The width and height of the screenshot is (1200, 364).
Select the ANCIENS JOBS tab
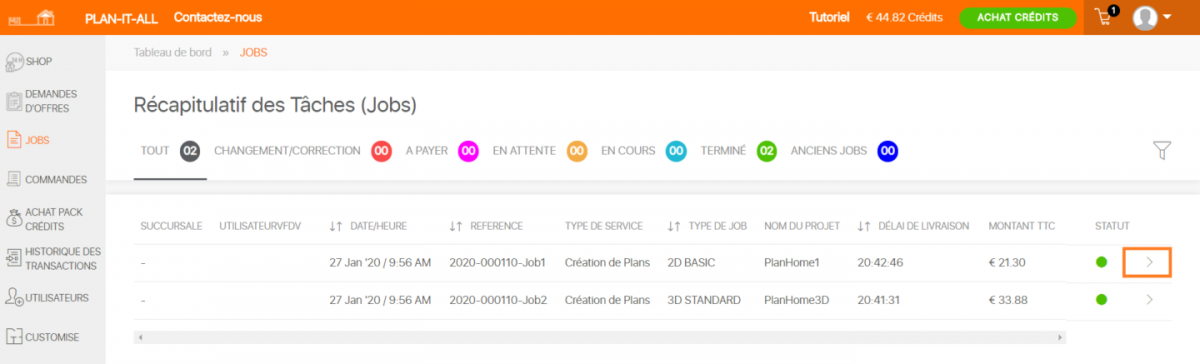tap(844, 151)
